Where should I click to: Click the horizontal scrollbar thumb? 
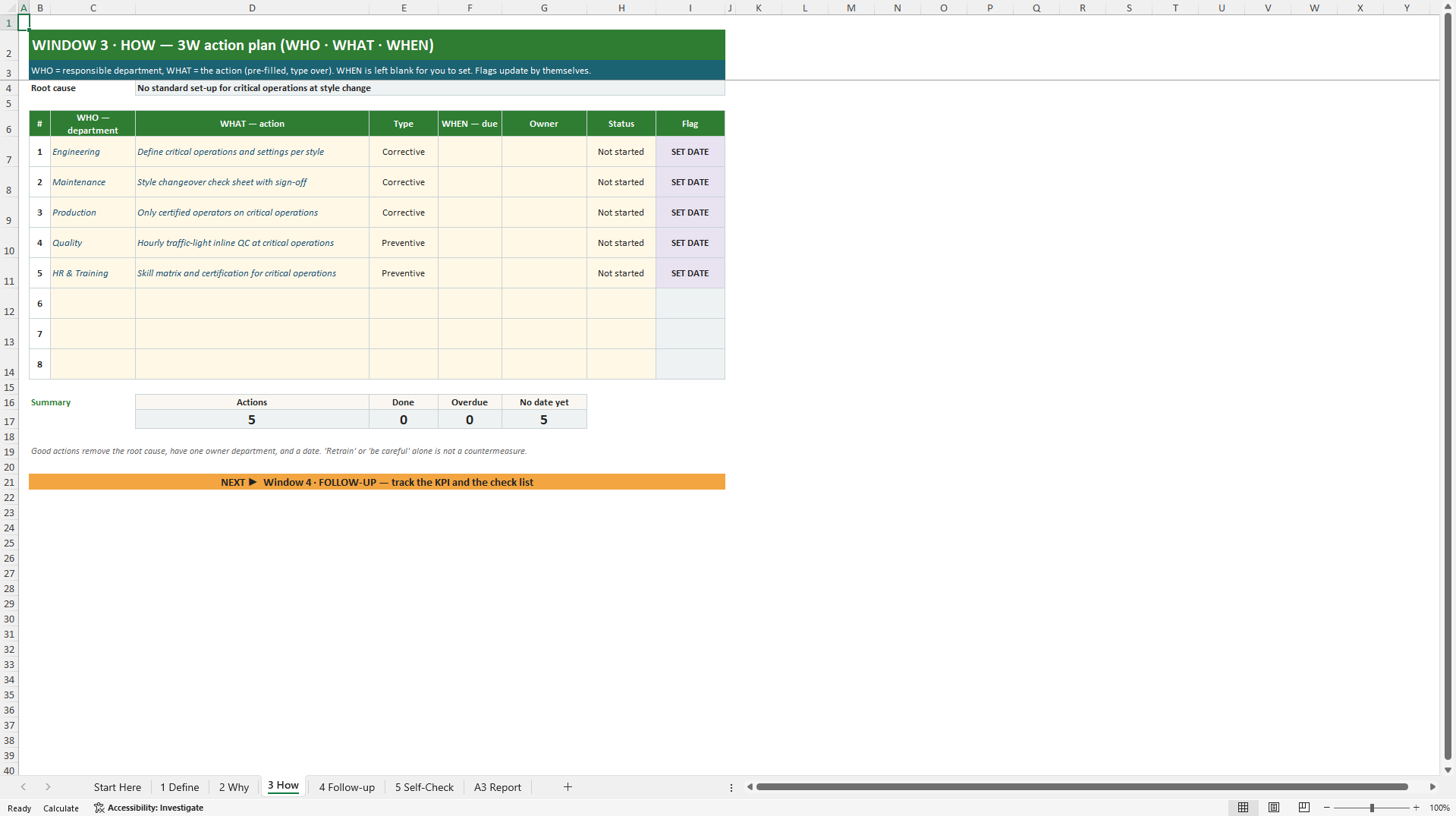click(1082, 787)
